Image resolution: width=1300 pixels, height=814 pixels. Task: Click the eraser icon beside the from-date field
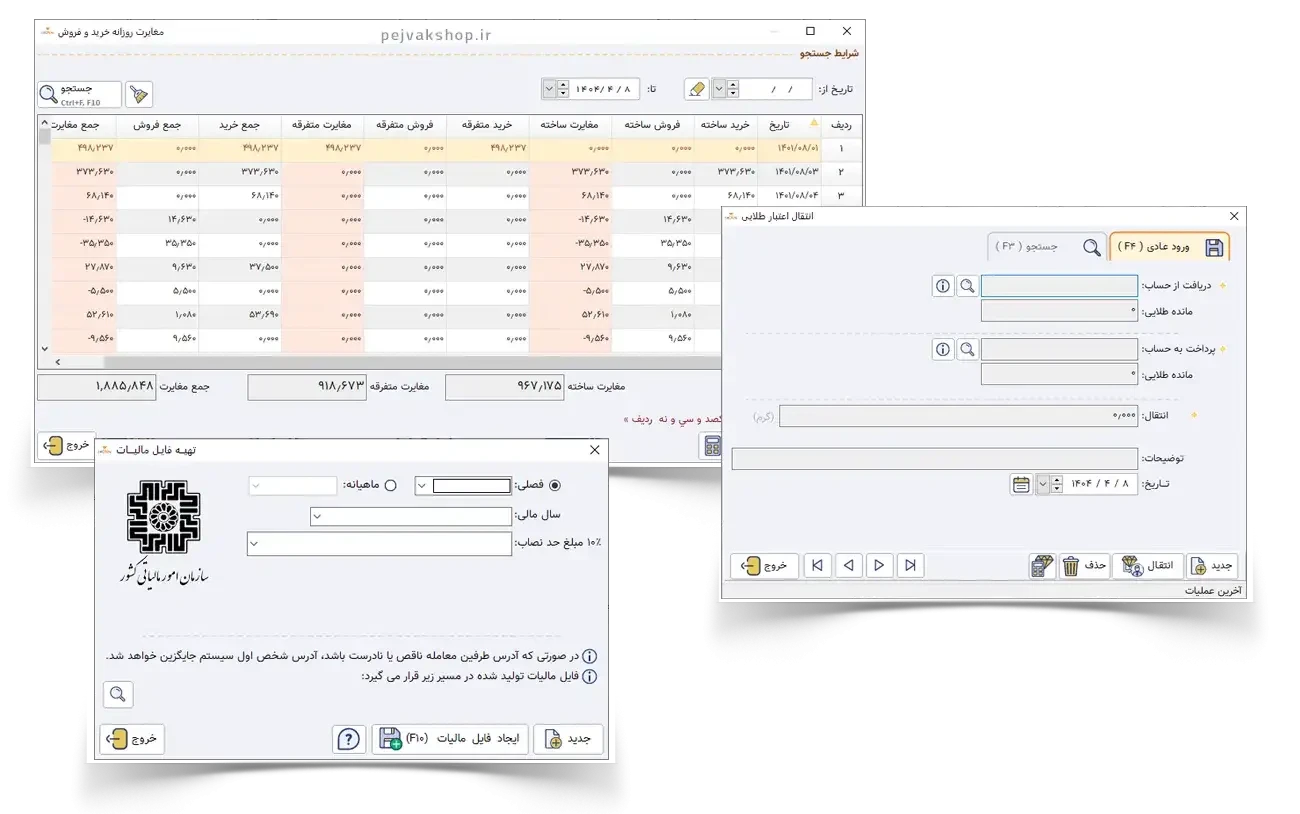(x=697, y=89)
